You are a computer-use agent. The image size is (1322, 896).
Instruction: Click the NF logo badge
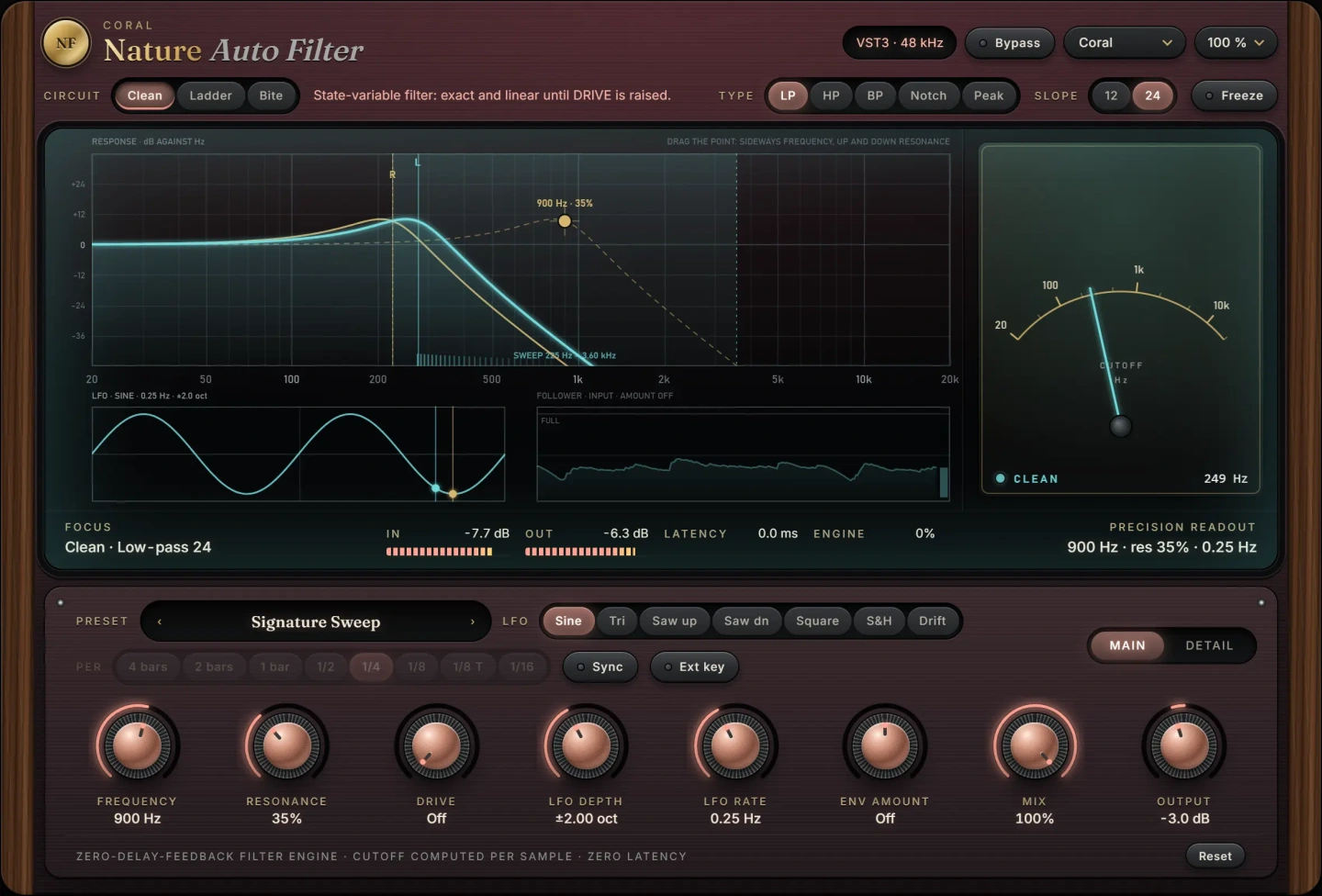pos(66,43)
